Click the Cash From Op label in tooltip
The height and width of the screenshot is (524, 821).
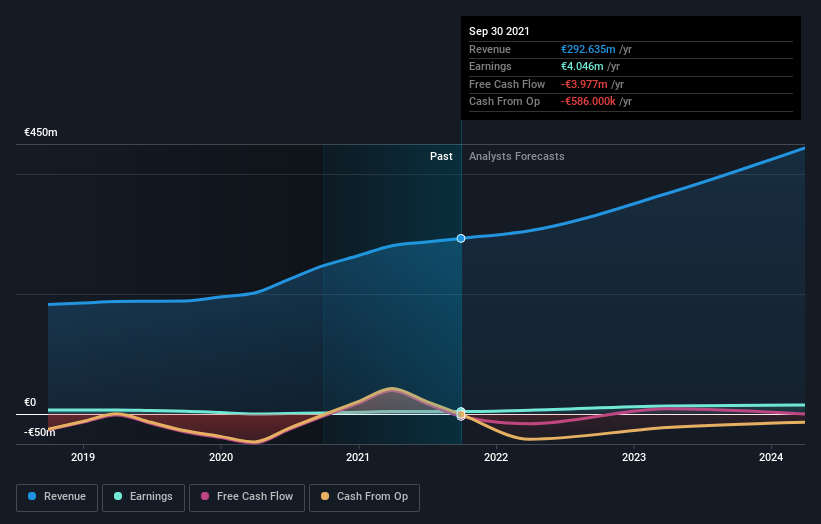504,102
